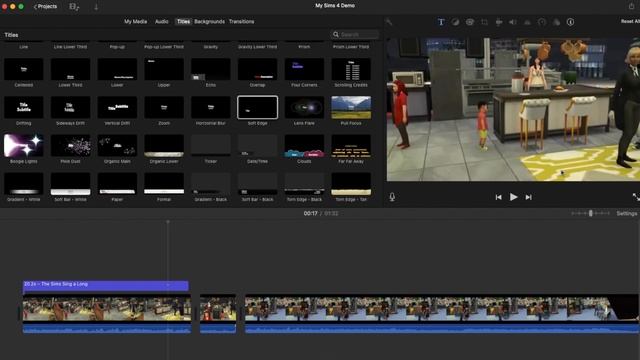Select the Formal title thumbnail

pos(164,184)
